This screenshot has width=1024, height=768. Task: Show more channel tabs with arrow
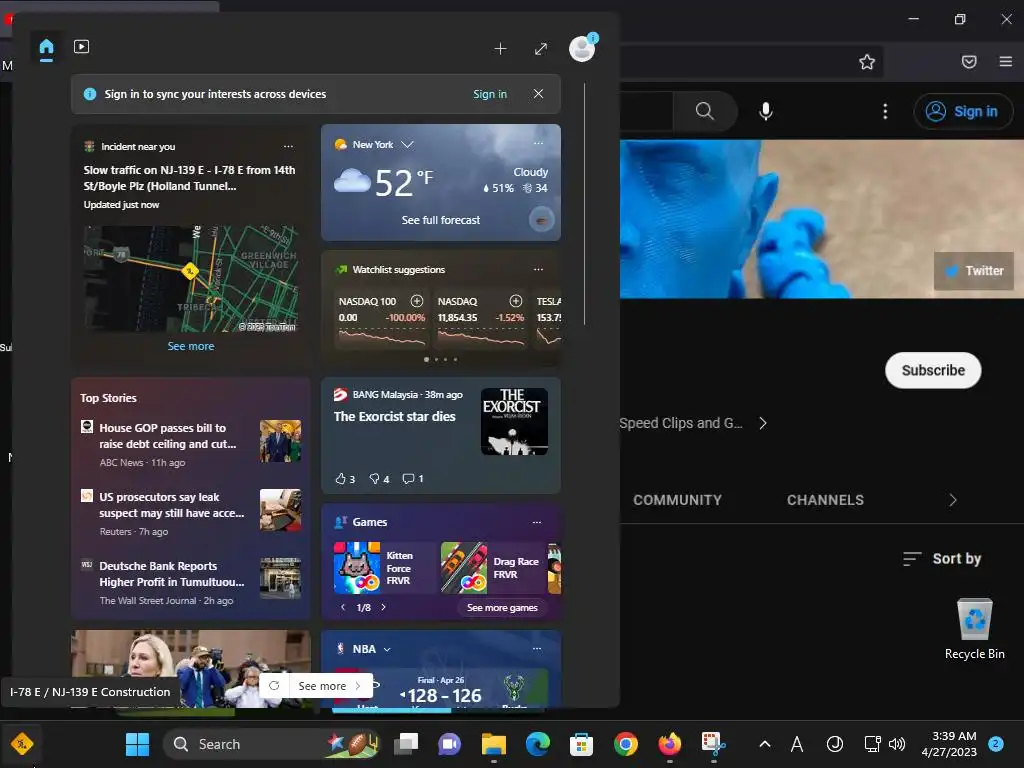(953, 500)
